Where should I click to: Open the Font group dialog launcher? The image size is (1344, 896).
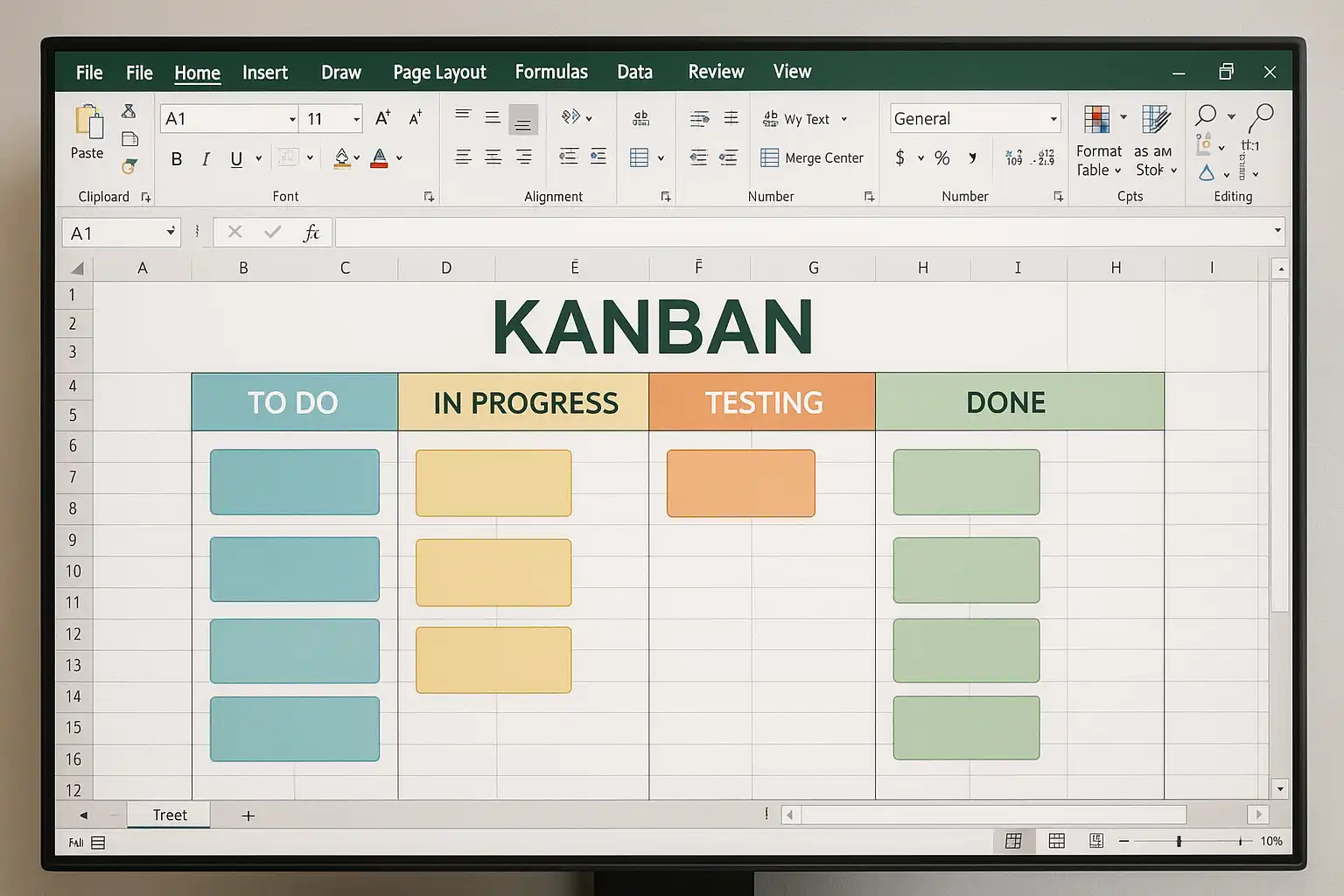coord(429,197)
